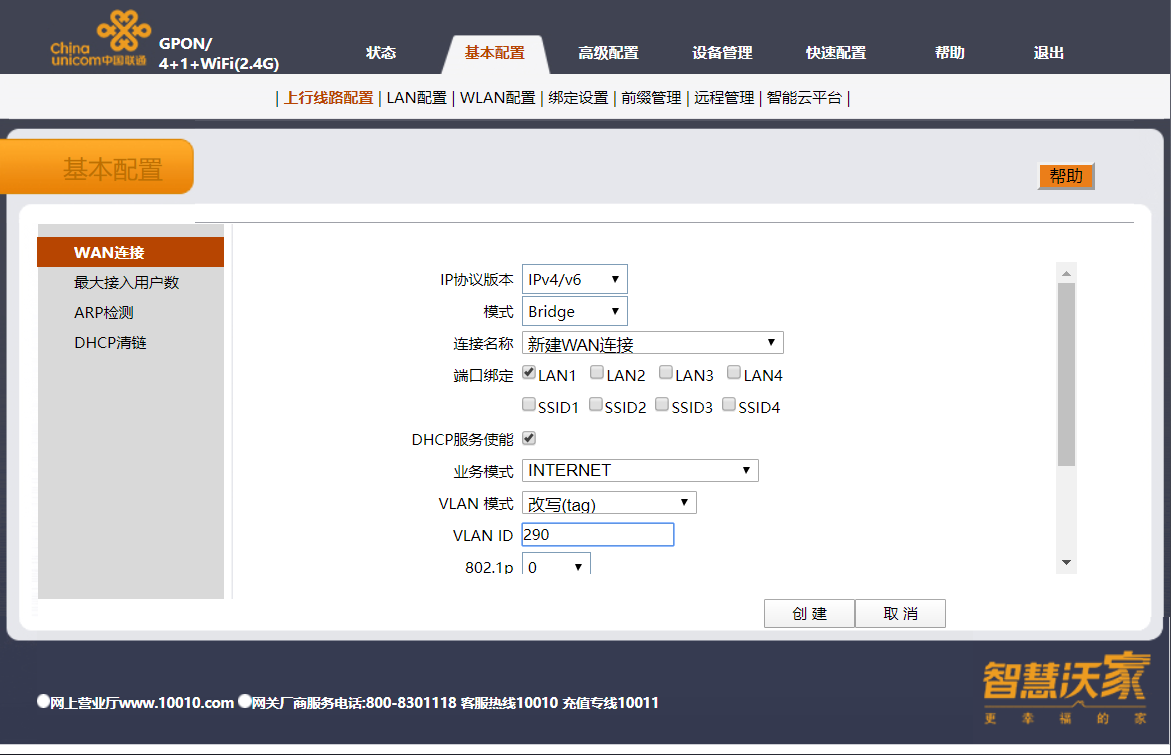Check the LAN3 port binding
Screen dimensions: 1171x755
pos(665,372)
